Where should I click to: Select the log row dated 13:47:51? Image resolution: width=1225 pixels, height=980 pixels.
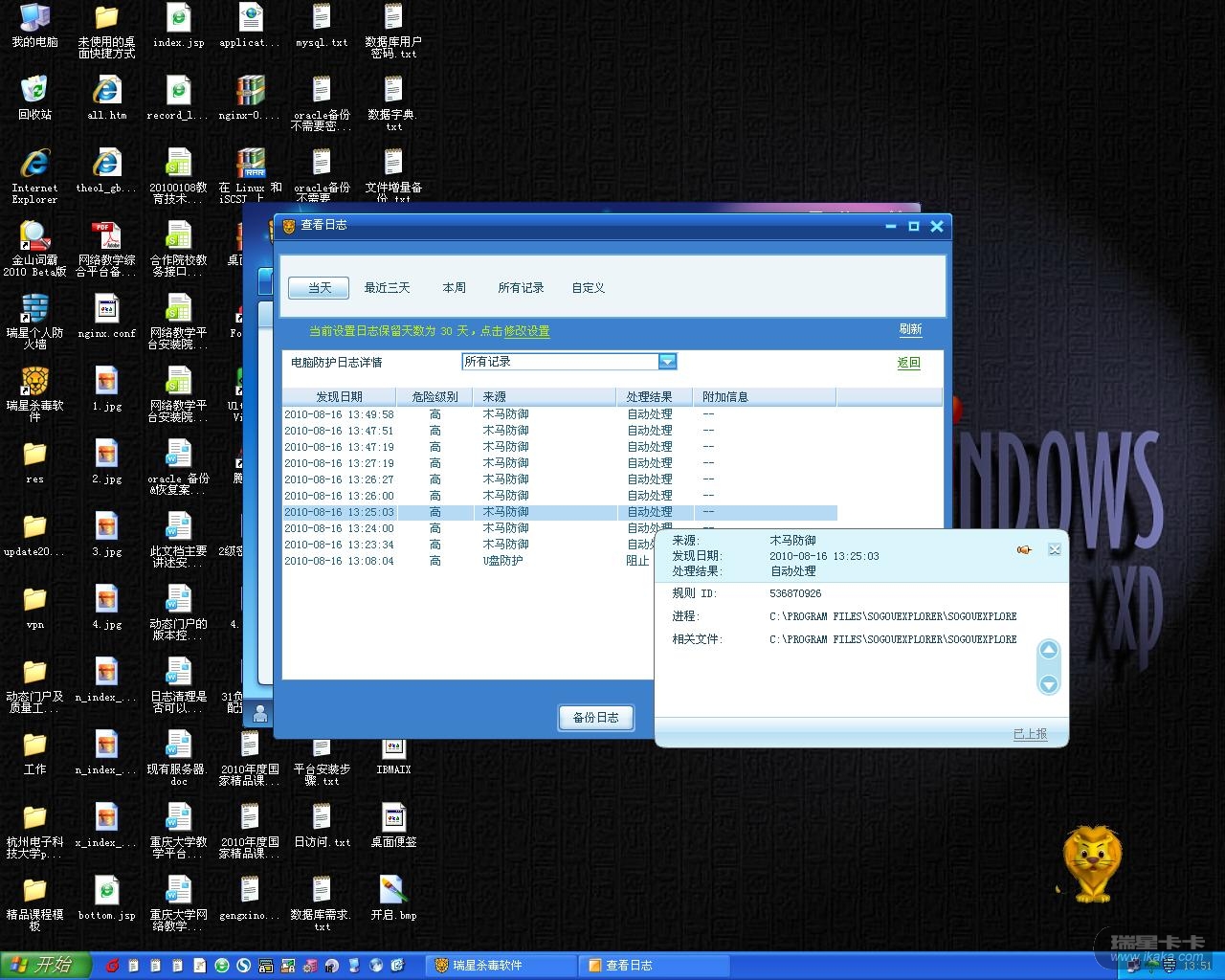tap(560, 431)
